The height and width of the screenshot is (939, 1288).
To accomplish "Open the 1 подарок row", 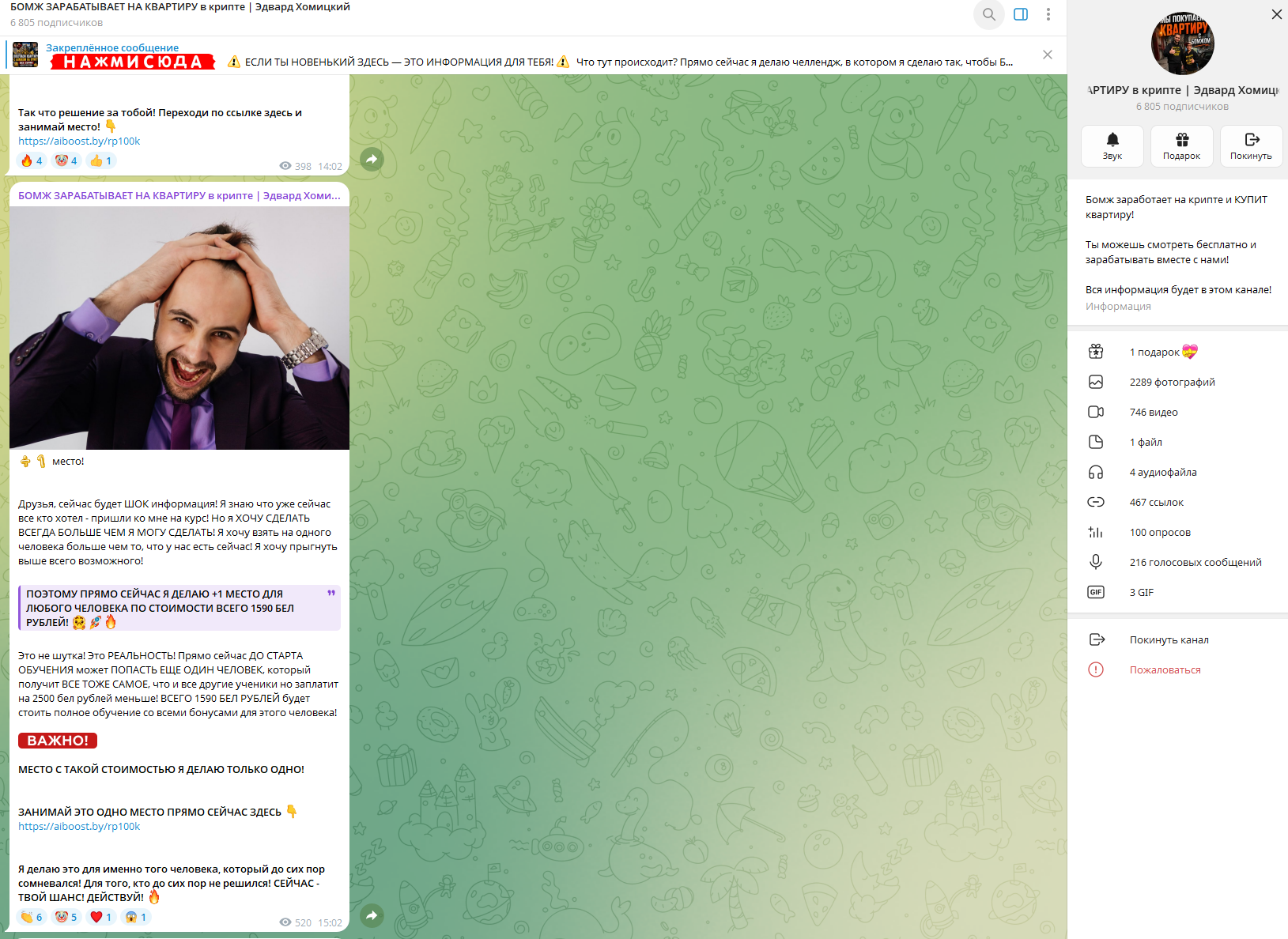I will [1177, 352].
